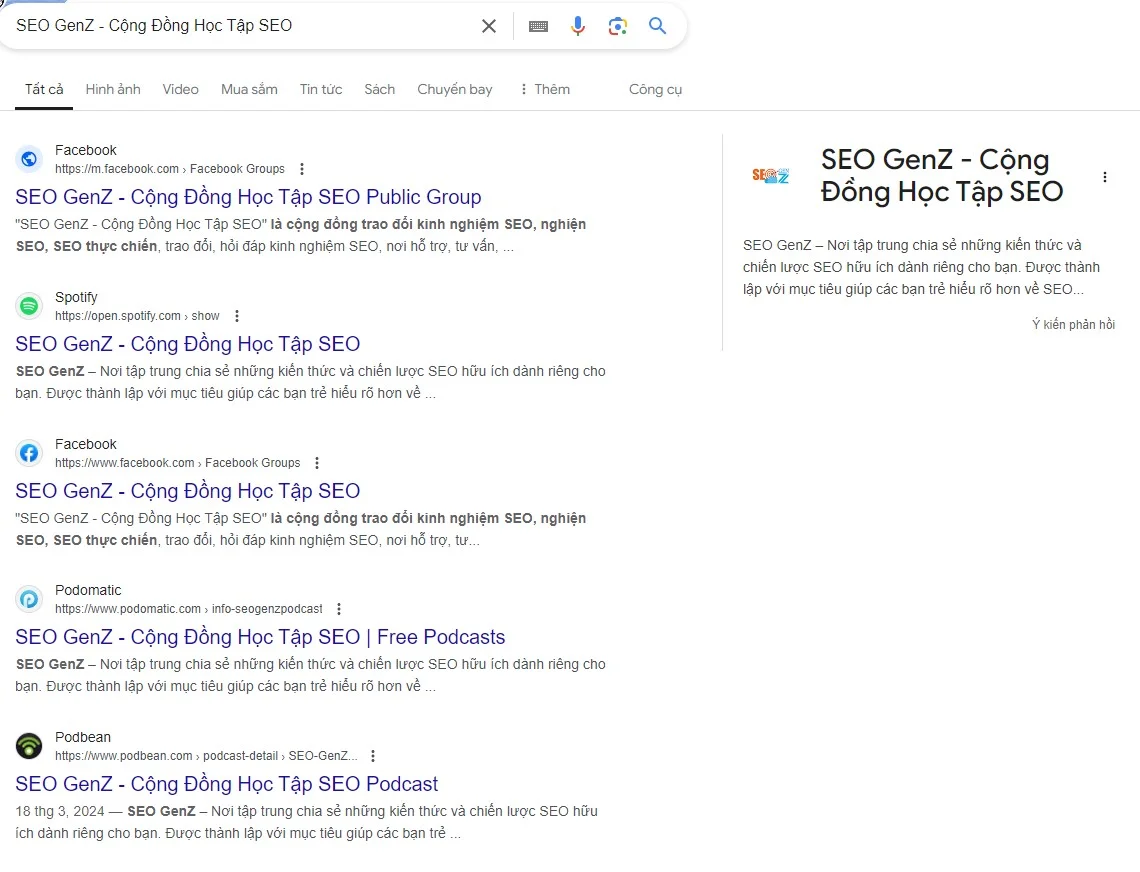
Task: Open the Free Podcasts Podomatic result link
Action: [x=260, y=637]
